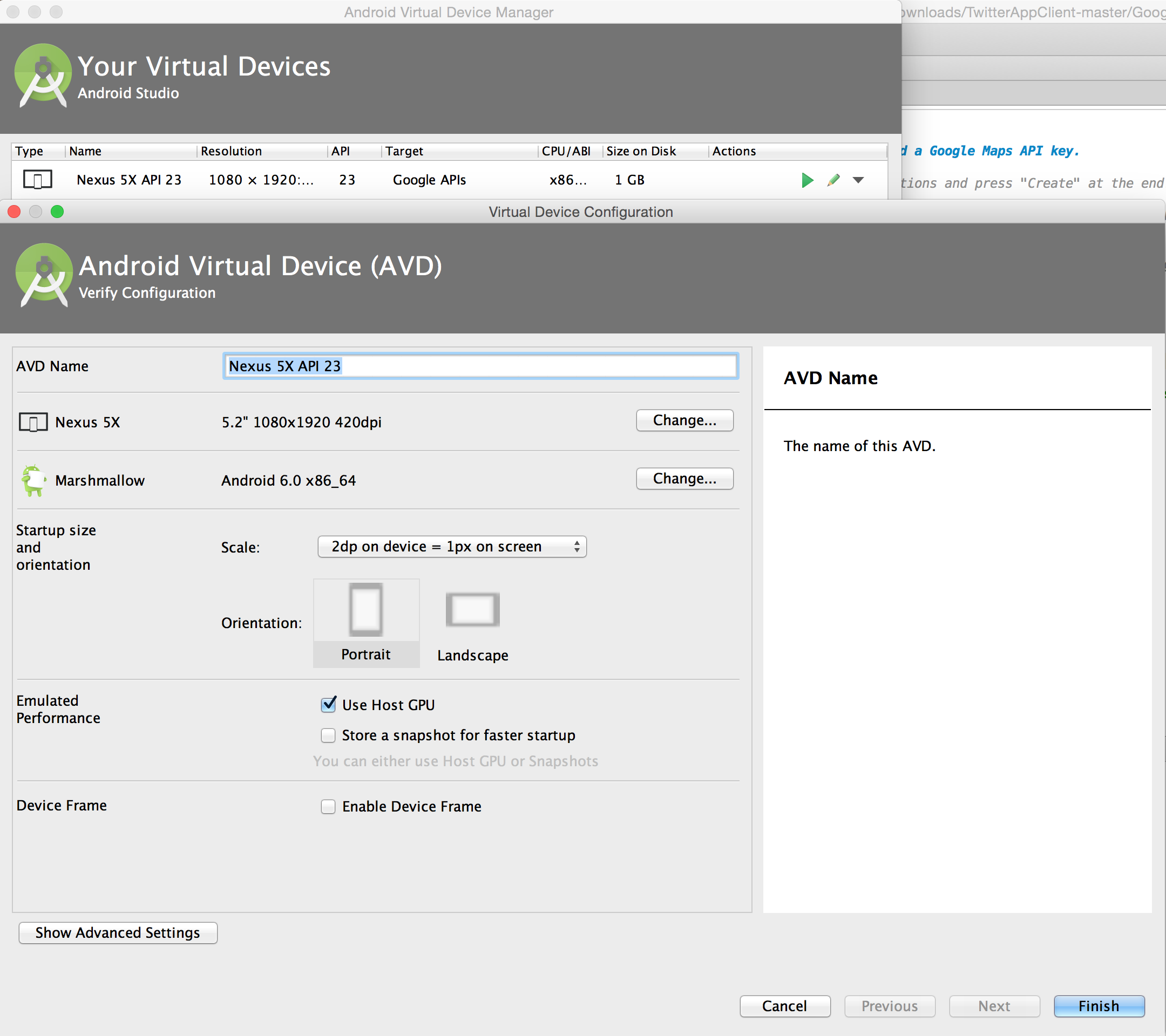This screenshot has height=1036, width=1166.
Task: Check Enable Device Frame
Action: click(328, 806)
